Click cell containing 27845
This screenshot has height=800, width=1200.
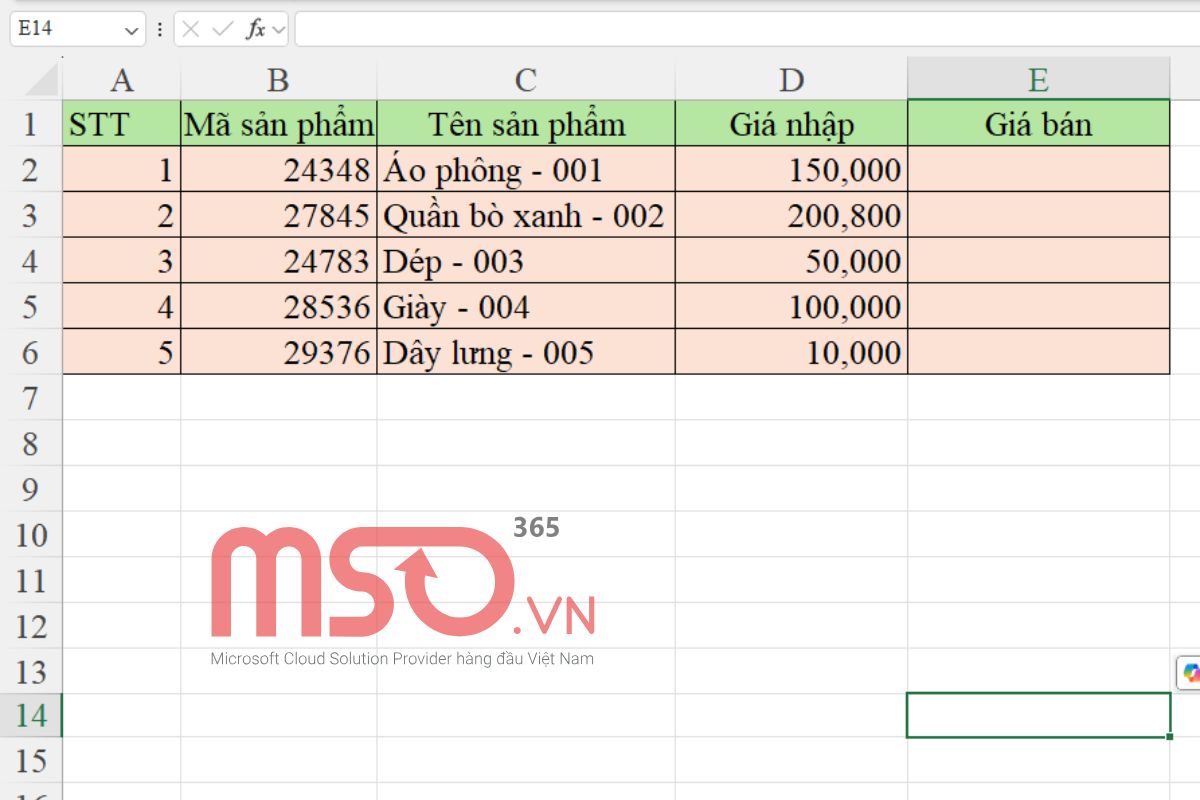[x=279, y=216]
